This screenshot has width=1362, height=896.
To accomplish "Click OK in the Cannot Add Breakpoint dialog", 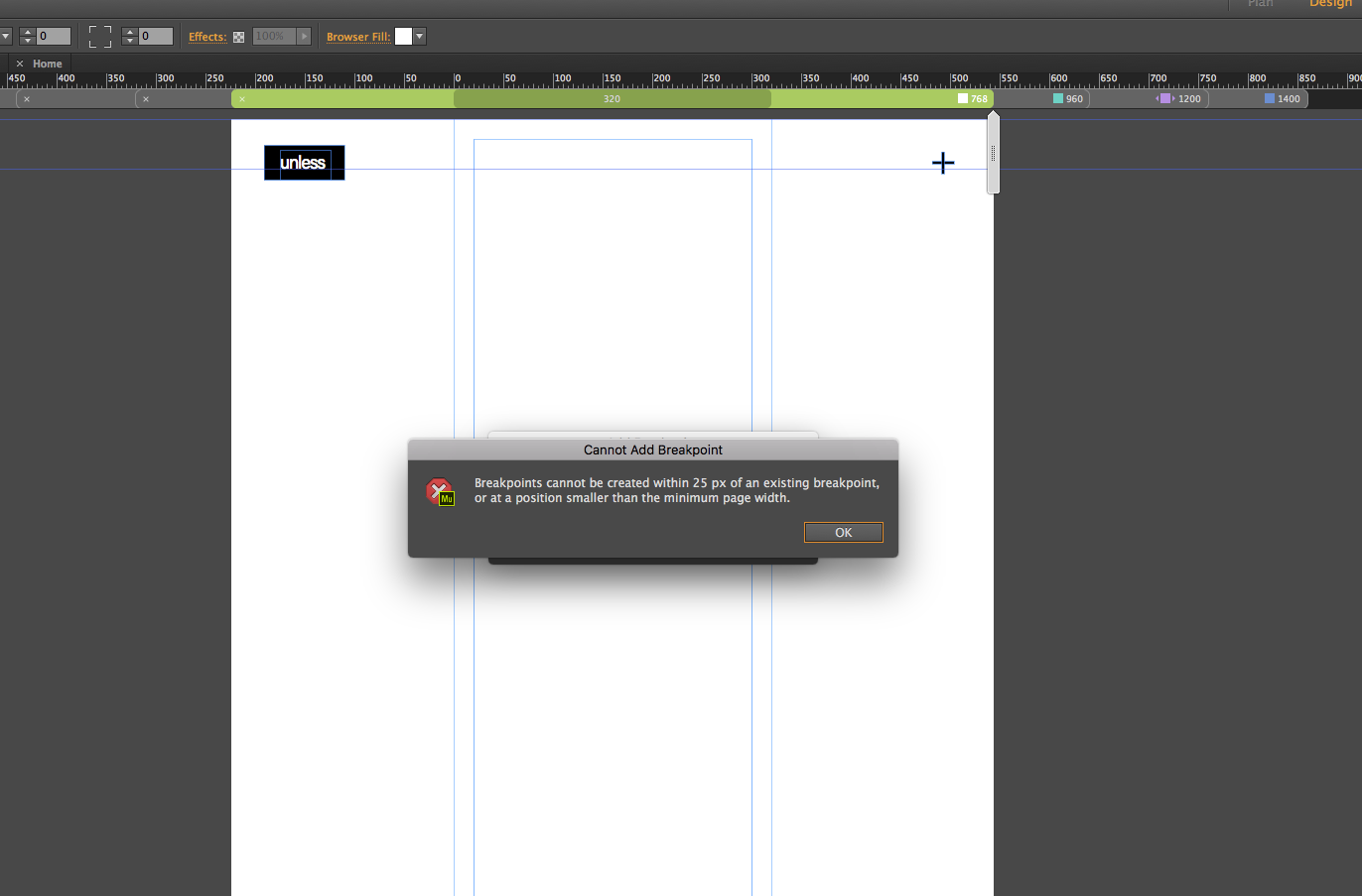I will coord(843,533).
